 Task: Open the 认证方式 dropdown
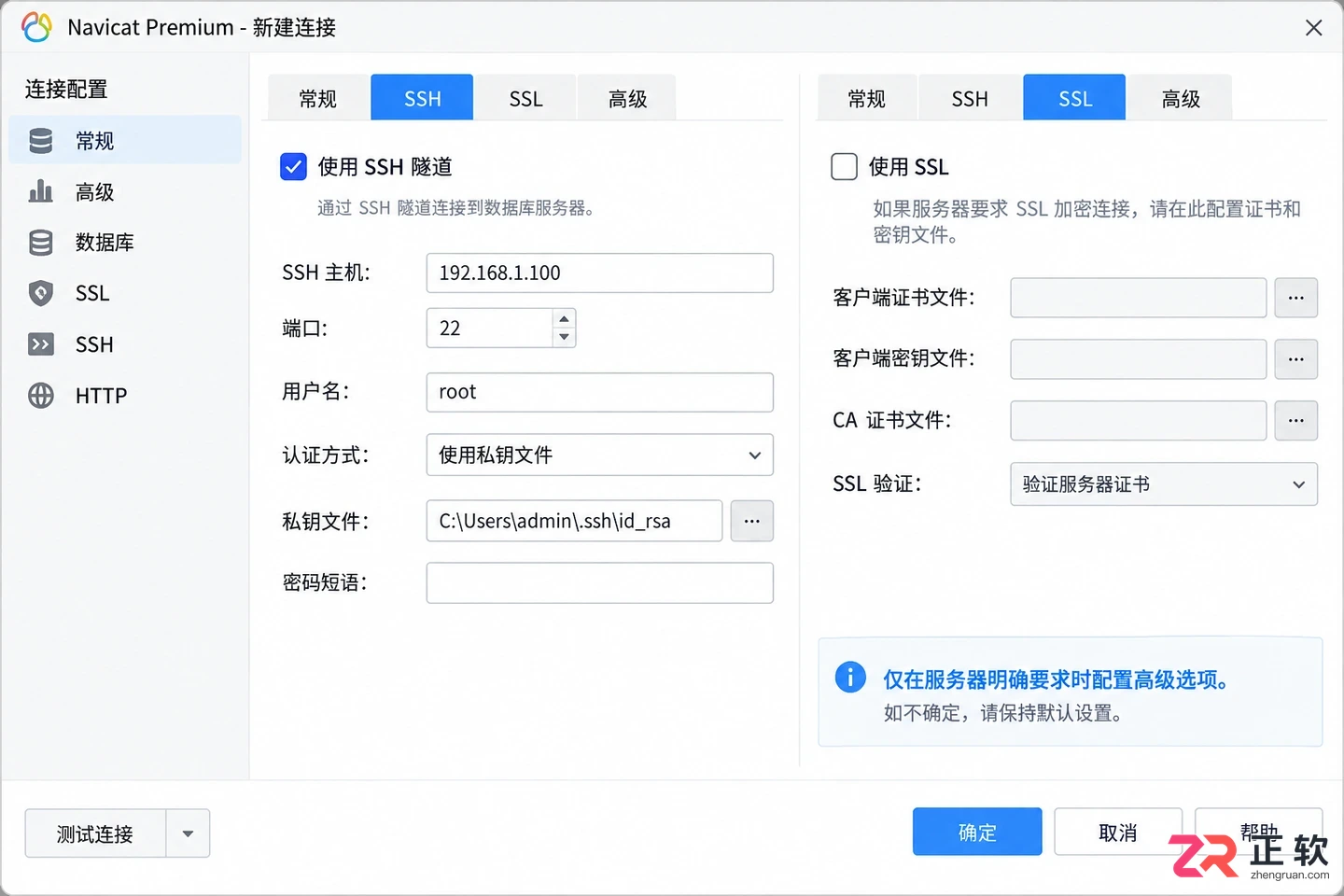(x=600, y=455)
